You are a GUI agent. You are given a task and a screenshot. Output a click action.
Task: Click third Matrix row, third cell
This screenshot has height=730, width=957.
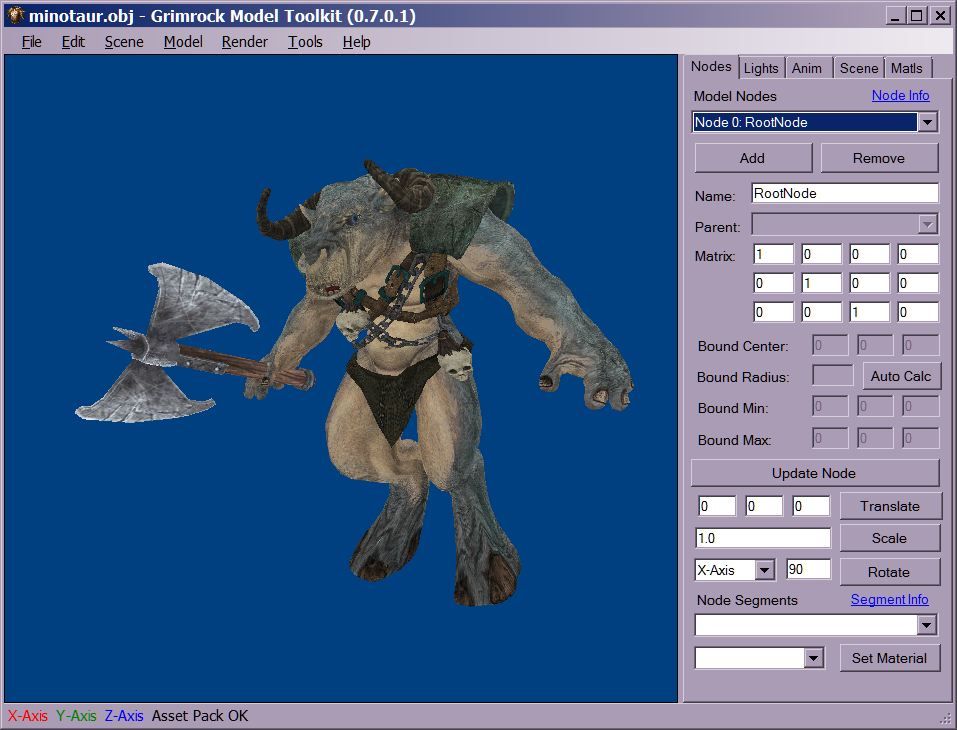coord(870,312)
